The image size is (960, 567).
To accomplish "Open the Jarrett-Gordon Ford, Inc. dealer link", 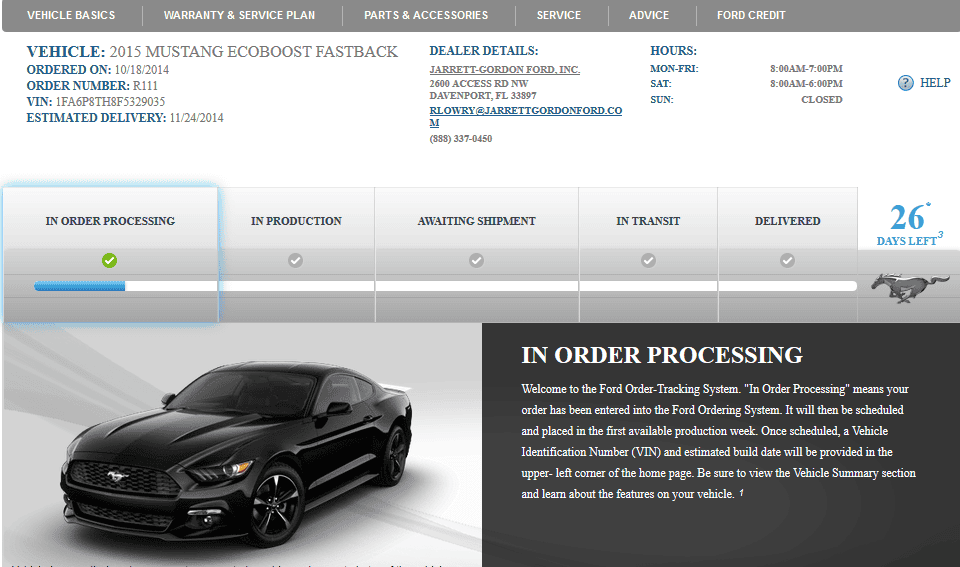I will 504,70.
